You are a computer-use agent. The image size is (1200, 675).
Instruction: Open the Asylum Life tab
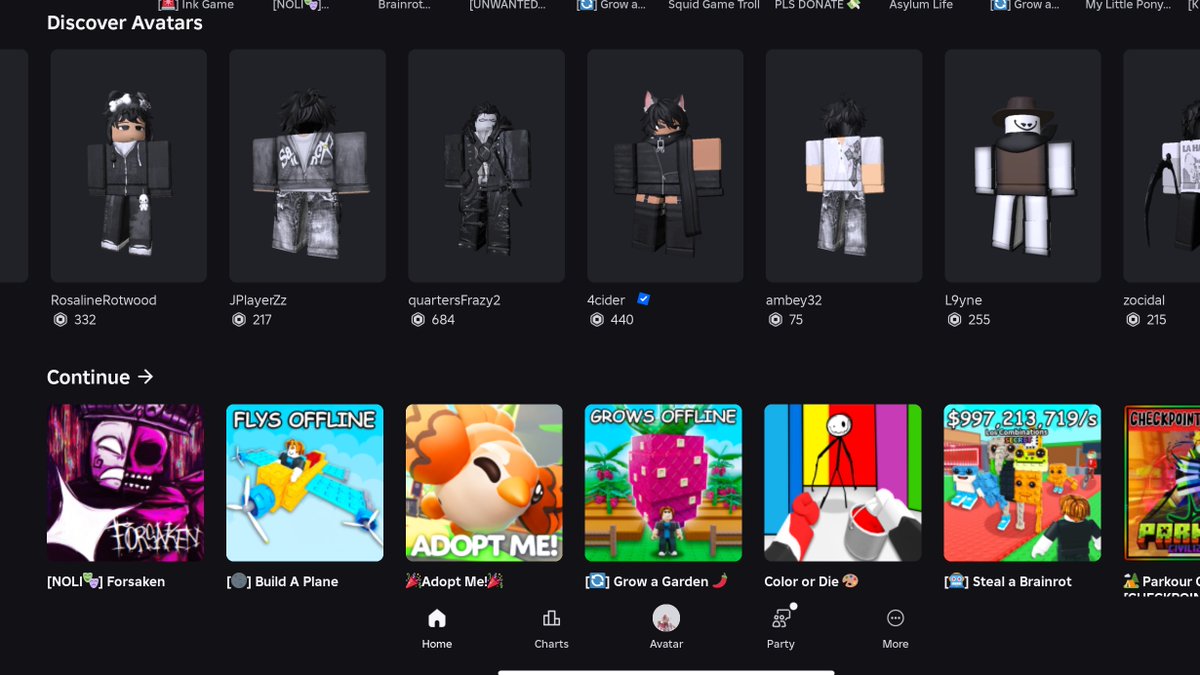click(920, 4)
